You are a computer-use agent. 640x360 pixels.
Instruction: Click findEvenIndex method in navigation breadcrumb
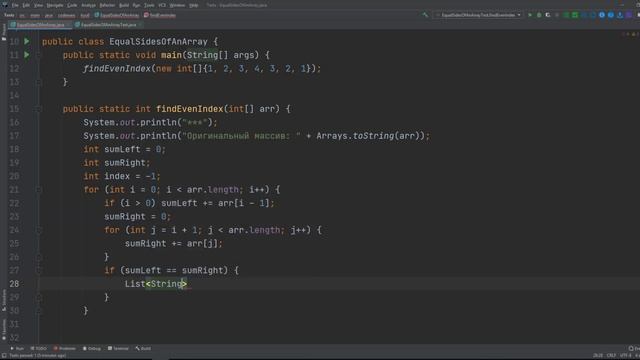(160, 15)
